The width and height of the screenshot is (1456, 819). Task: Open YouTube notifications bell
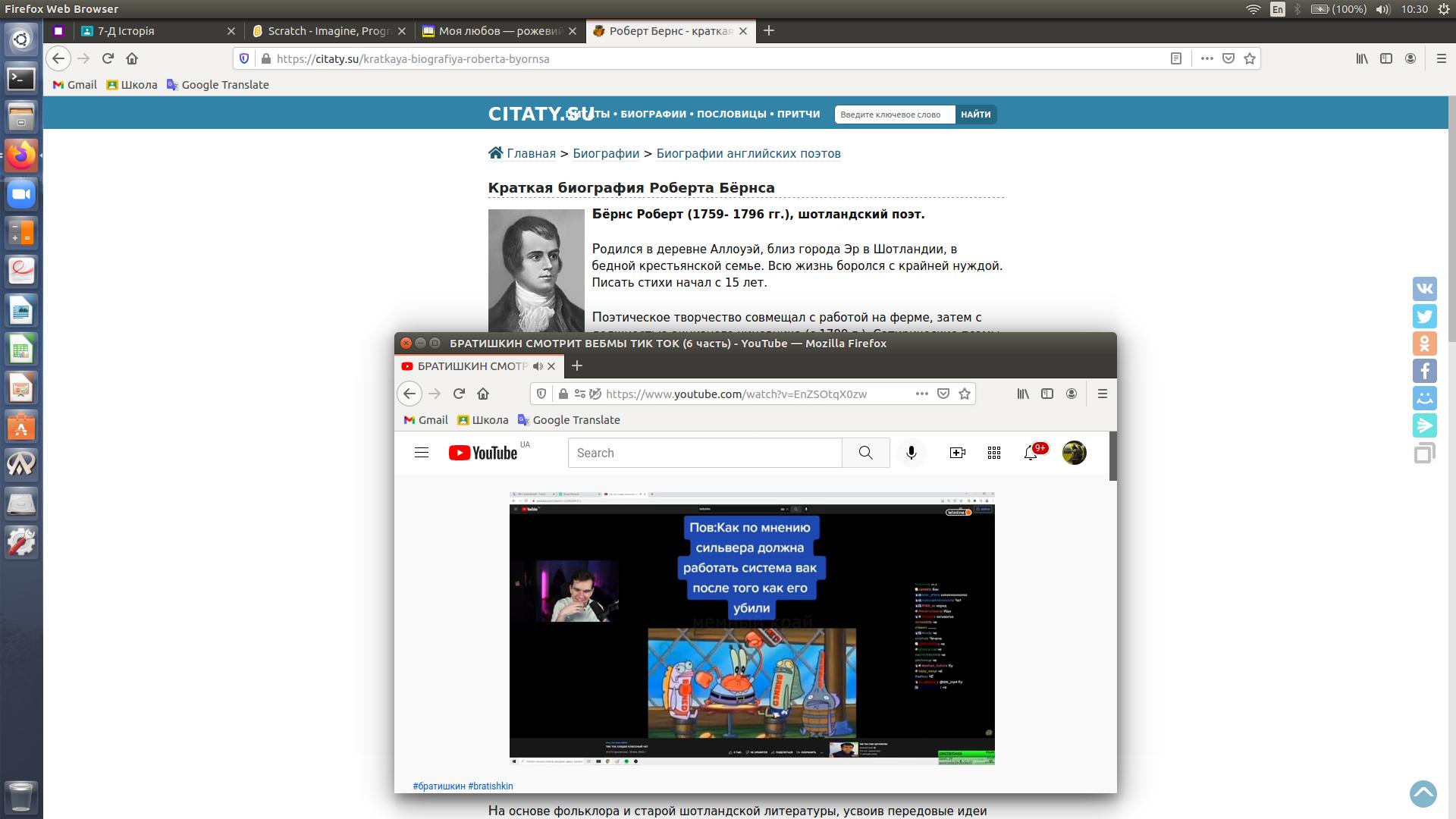[x=1030, y=453]
